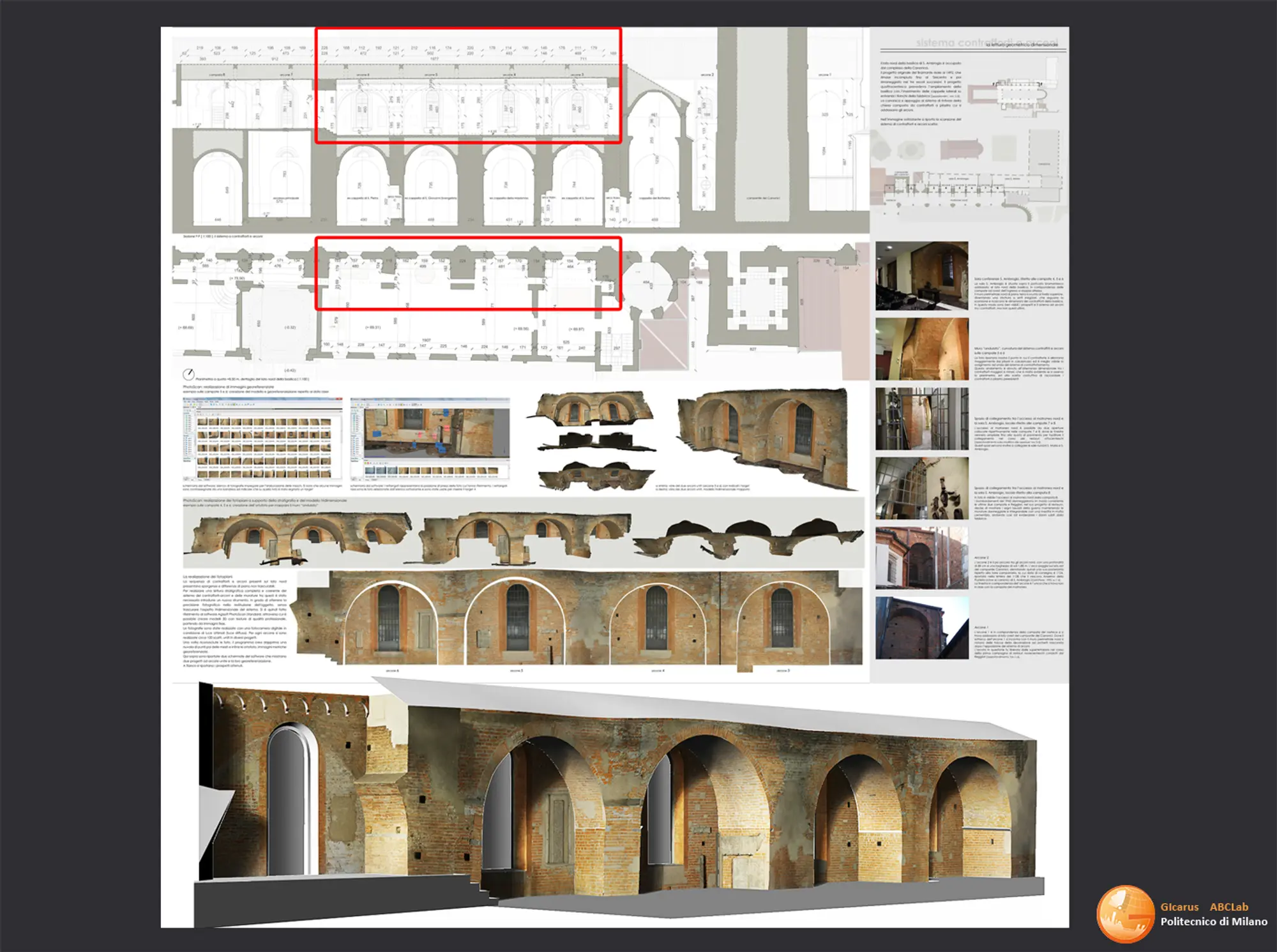Open the exterior arch courtyard photo

coord(921,557)
